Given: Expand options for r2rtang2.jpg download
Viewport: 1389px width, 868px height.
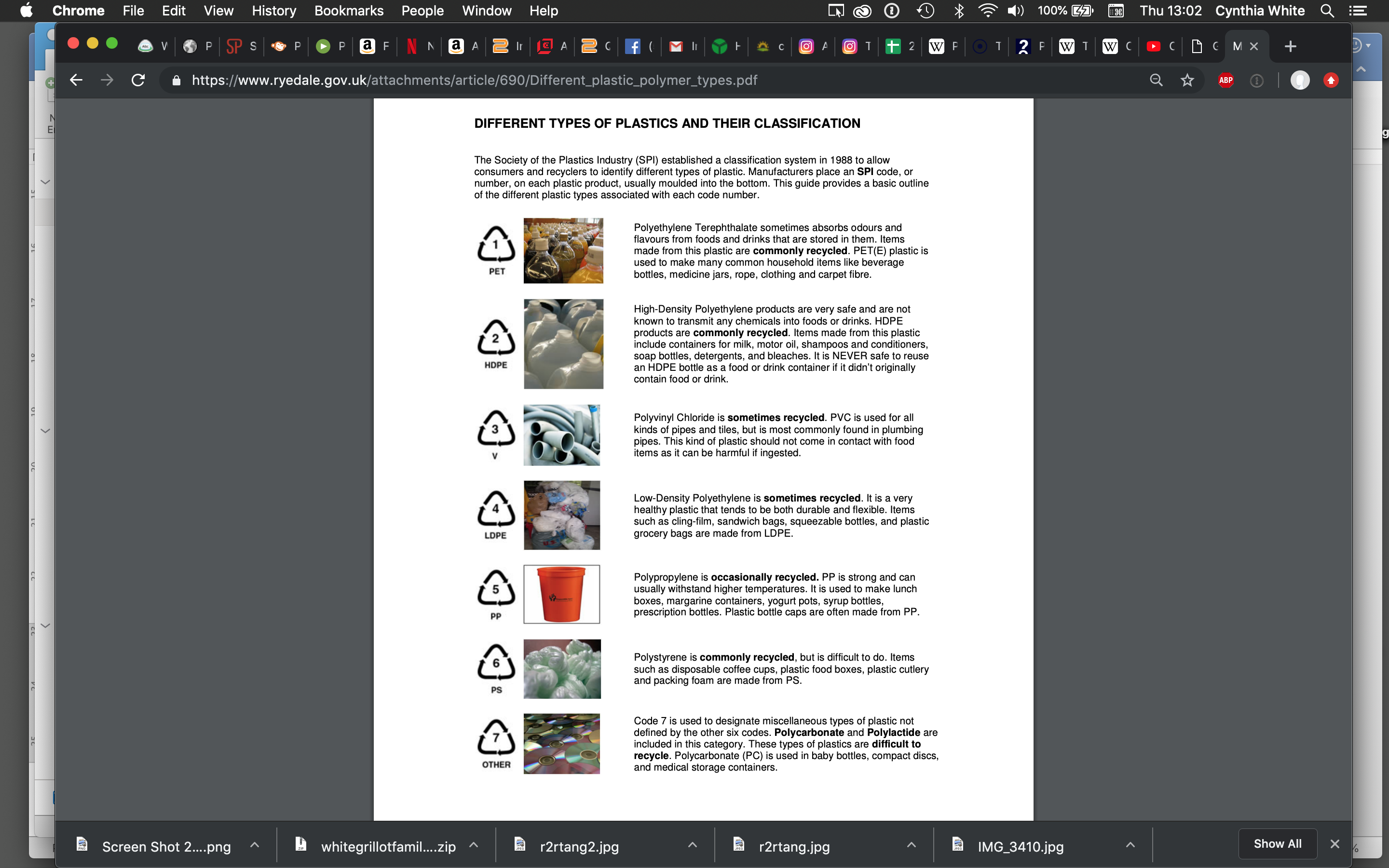Looking at the screenshot, I should point(692,845).
